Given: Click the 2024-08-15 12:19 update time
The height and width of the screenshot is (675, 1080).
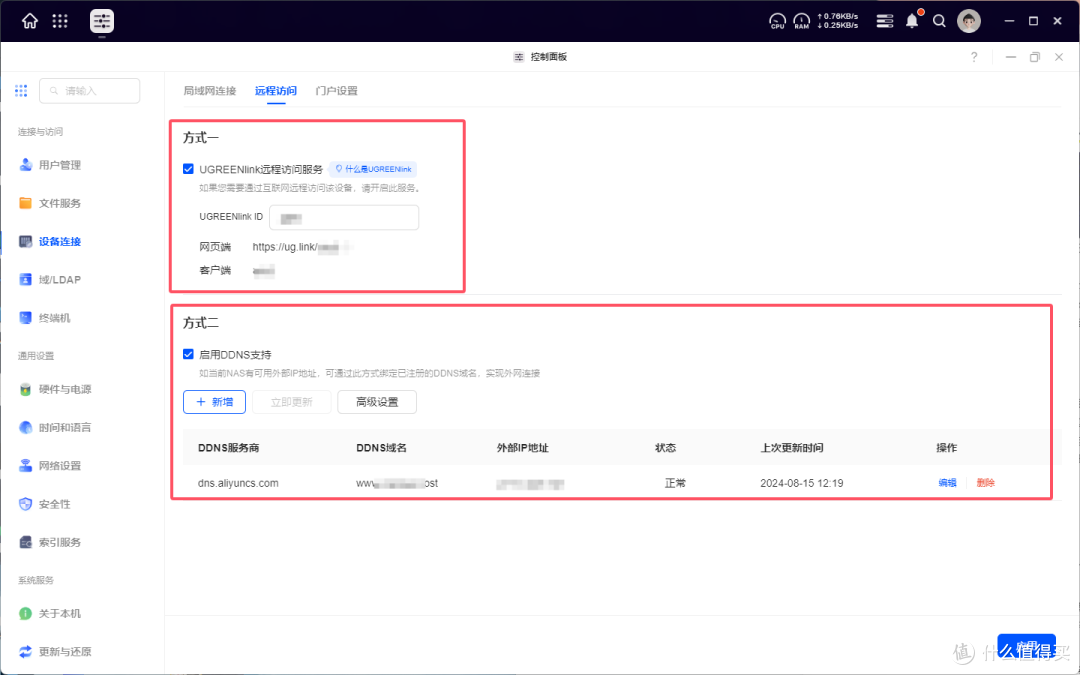Looking at the screenshot, I should (x=802, y=484).
